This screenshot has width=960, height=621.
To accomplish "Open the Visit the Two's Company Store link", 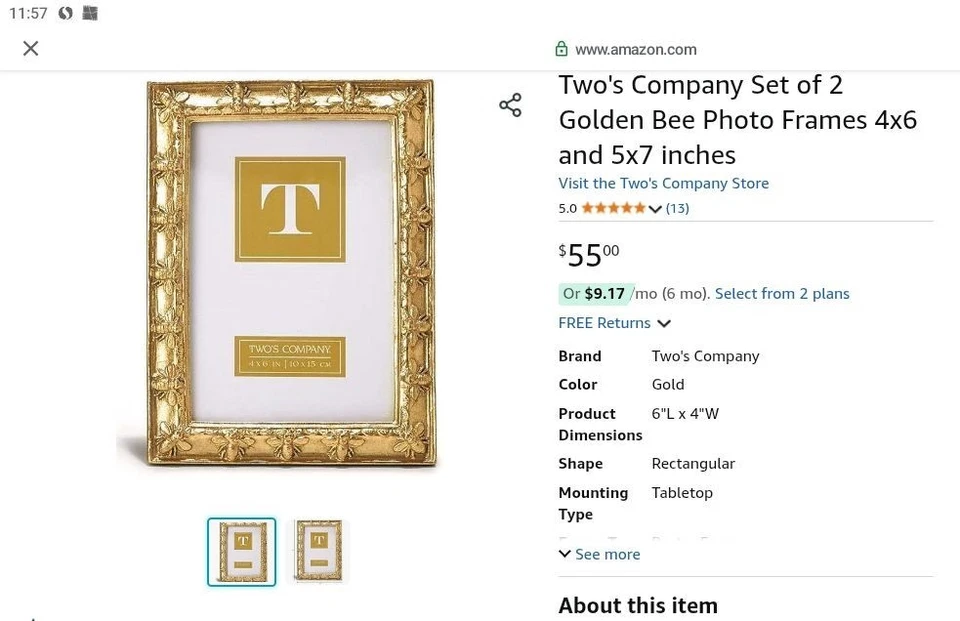I will [x=663, y=183].
